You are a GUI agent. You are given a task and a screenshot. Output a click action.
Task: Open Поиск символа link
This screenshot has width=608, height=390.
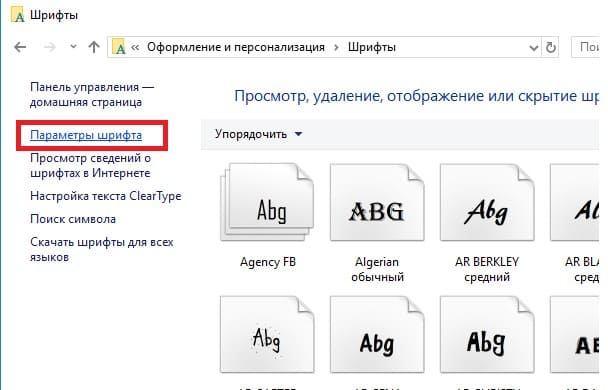click(x=73, y=219)
